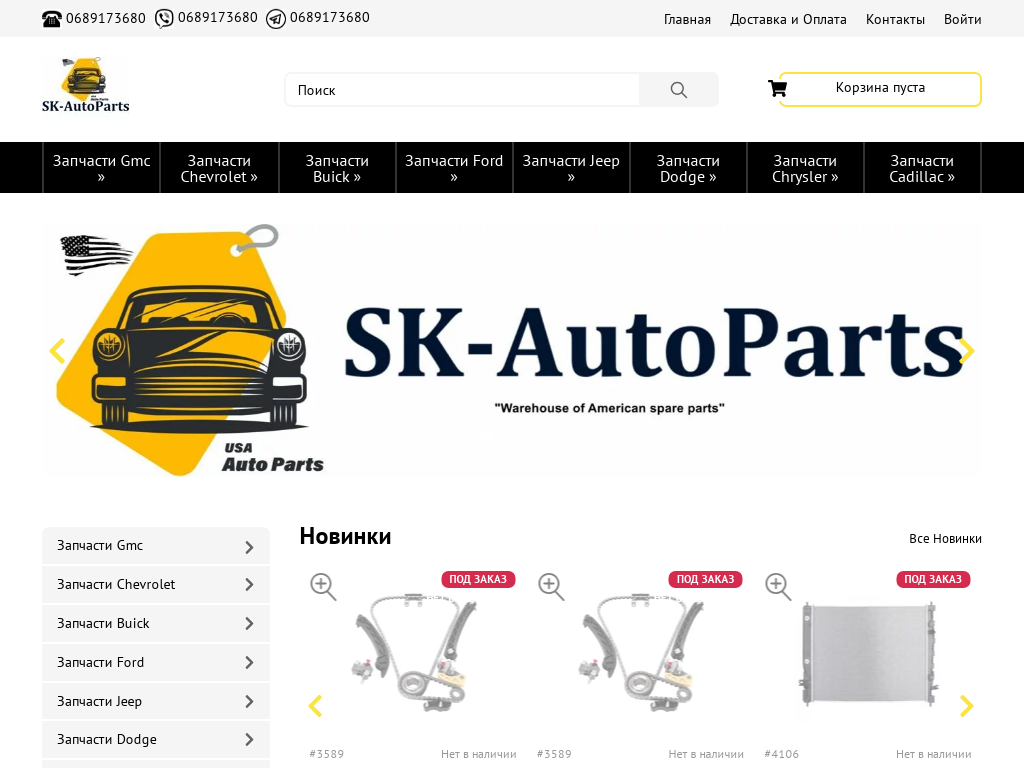1024x768 pixels.
Task: Open Доставка и Оплата page
Action: click(x=788, y=20)
